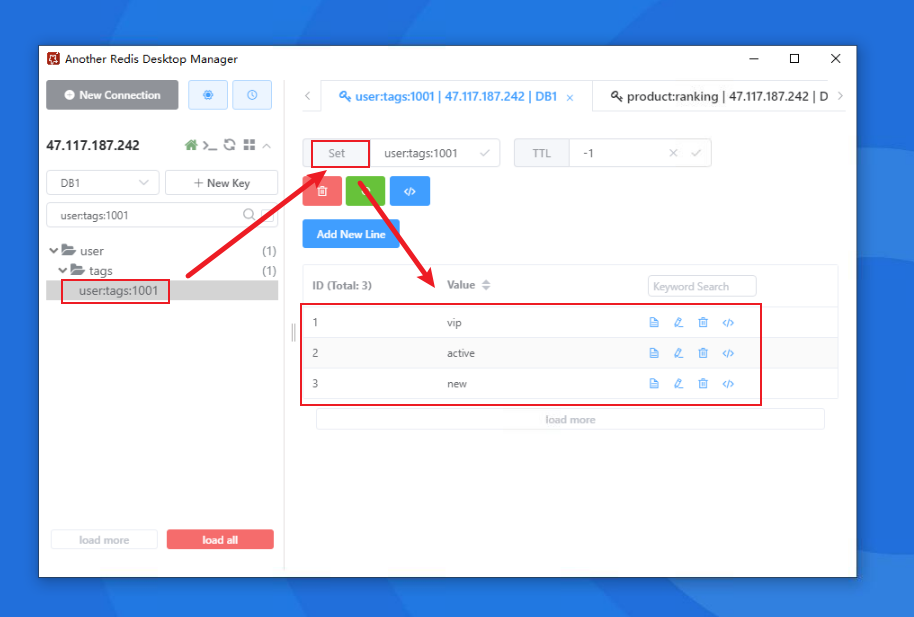This screenshot has width=914, height=617.
Task: Delete the vip row
Action: click(x=703, y=322)
